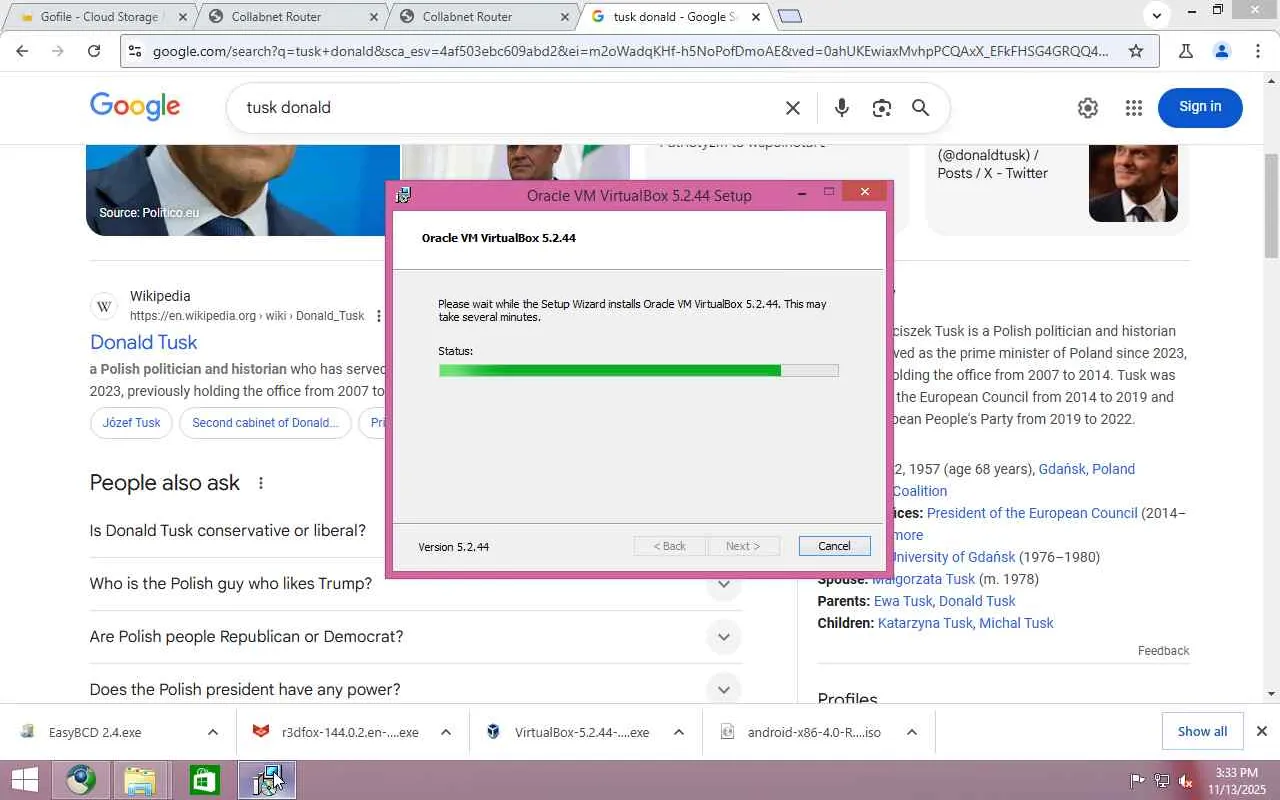The width and height of the screenshot is (1280, 800).
Task: Submit search with the magnifier icon
Action: [921, 108]
